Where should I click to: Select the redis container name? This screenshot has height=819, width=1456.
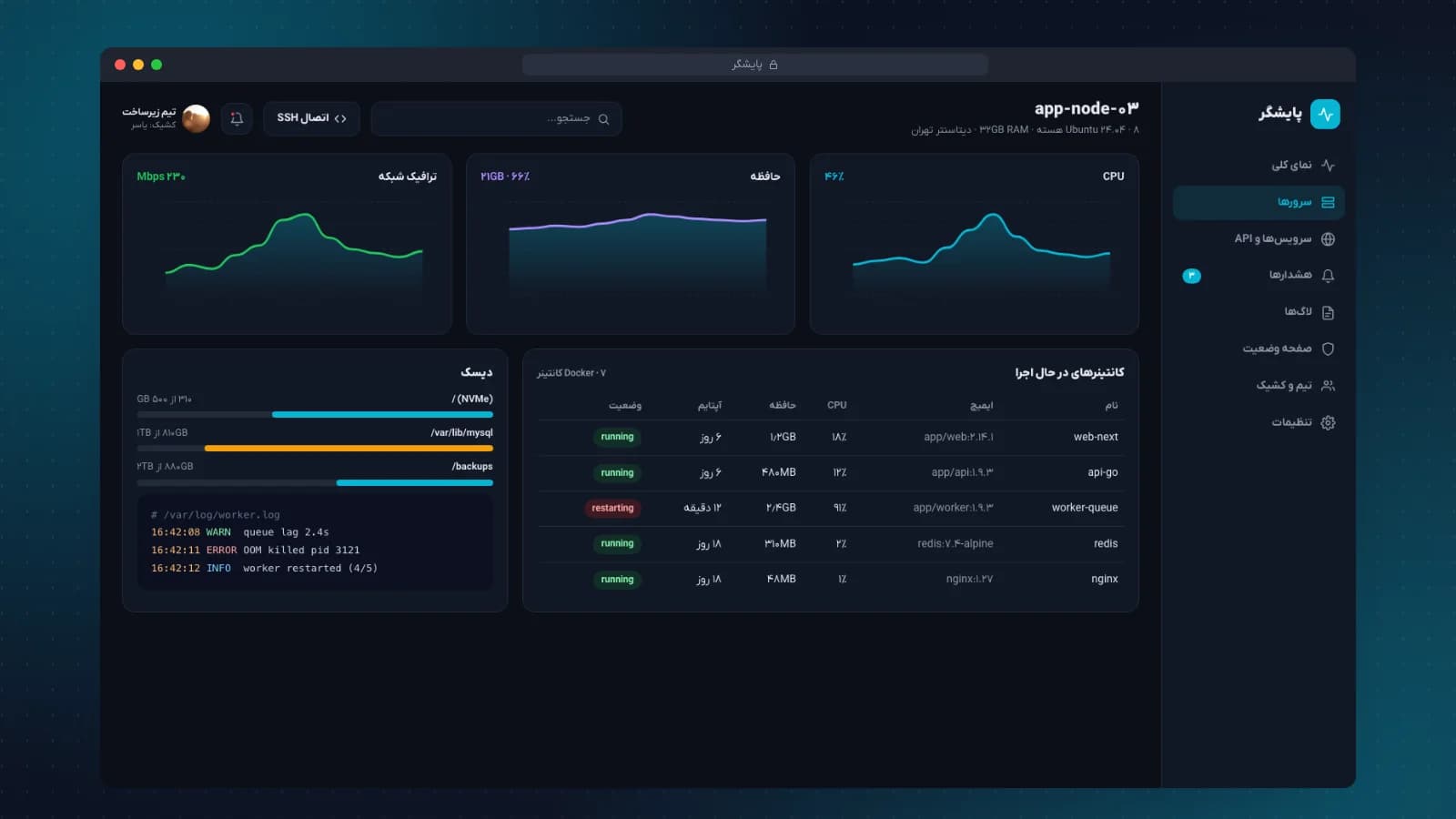[1106, 543]
